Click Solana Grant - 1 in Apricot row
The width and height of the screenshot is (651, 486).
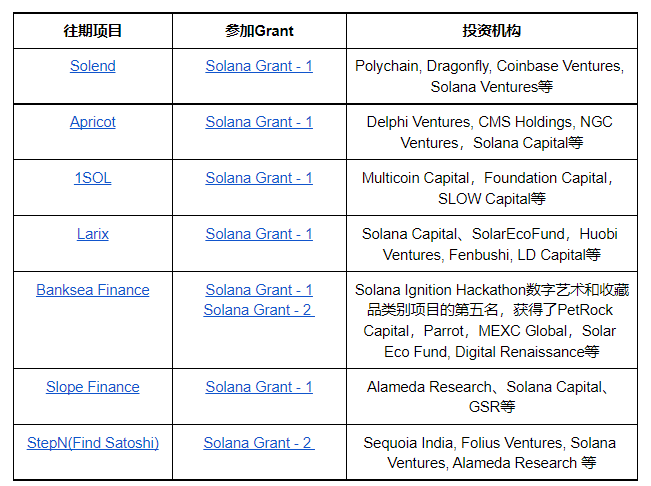(x=259, y=122)
